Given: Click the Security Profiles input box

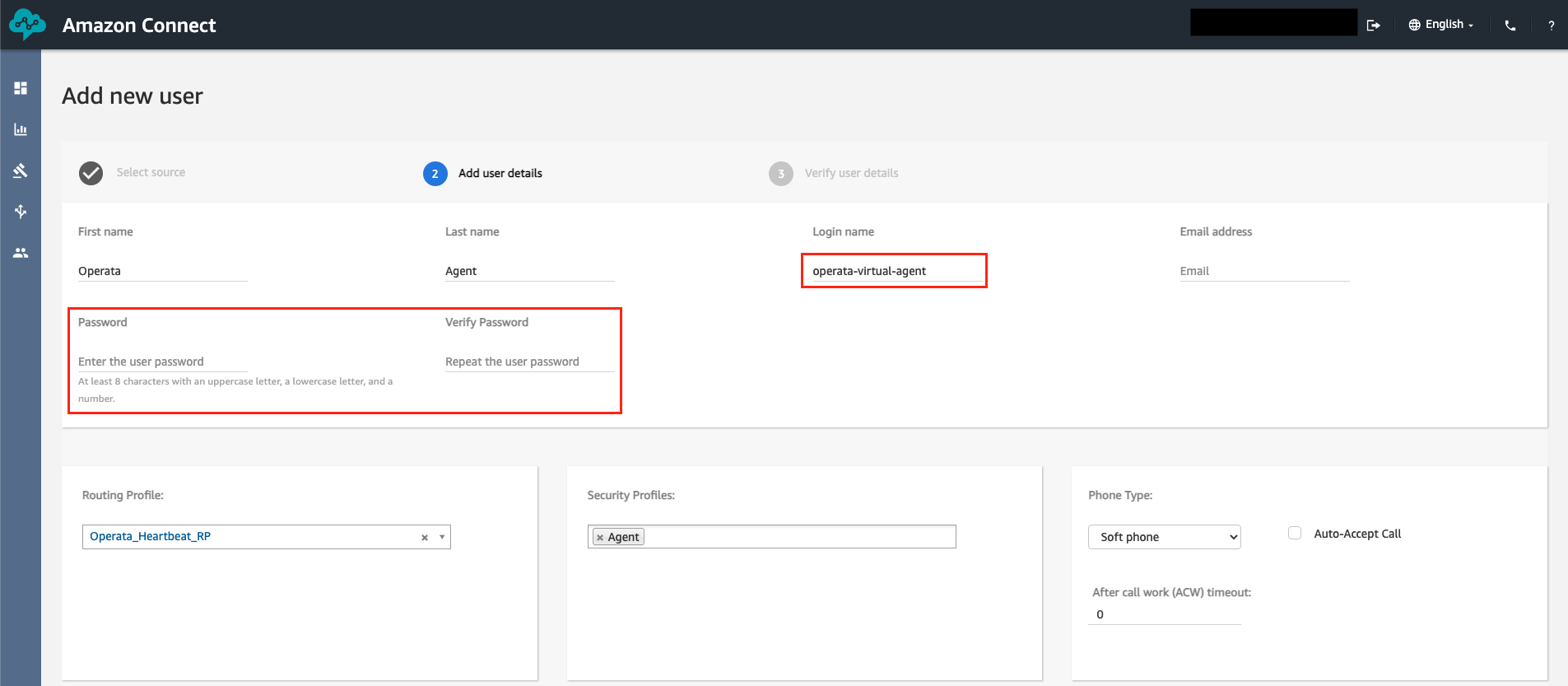Looking at the screenshot, I should 771,537.
